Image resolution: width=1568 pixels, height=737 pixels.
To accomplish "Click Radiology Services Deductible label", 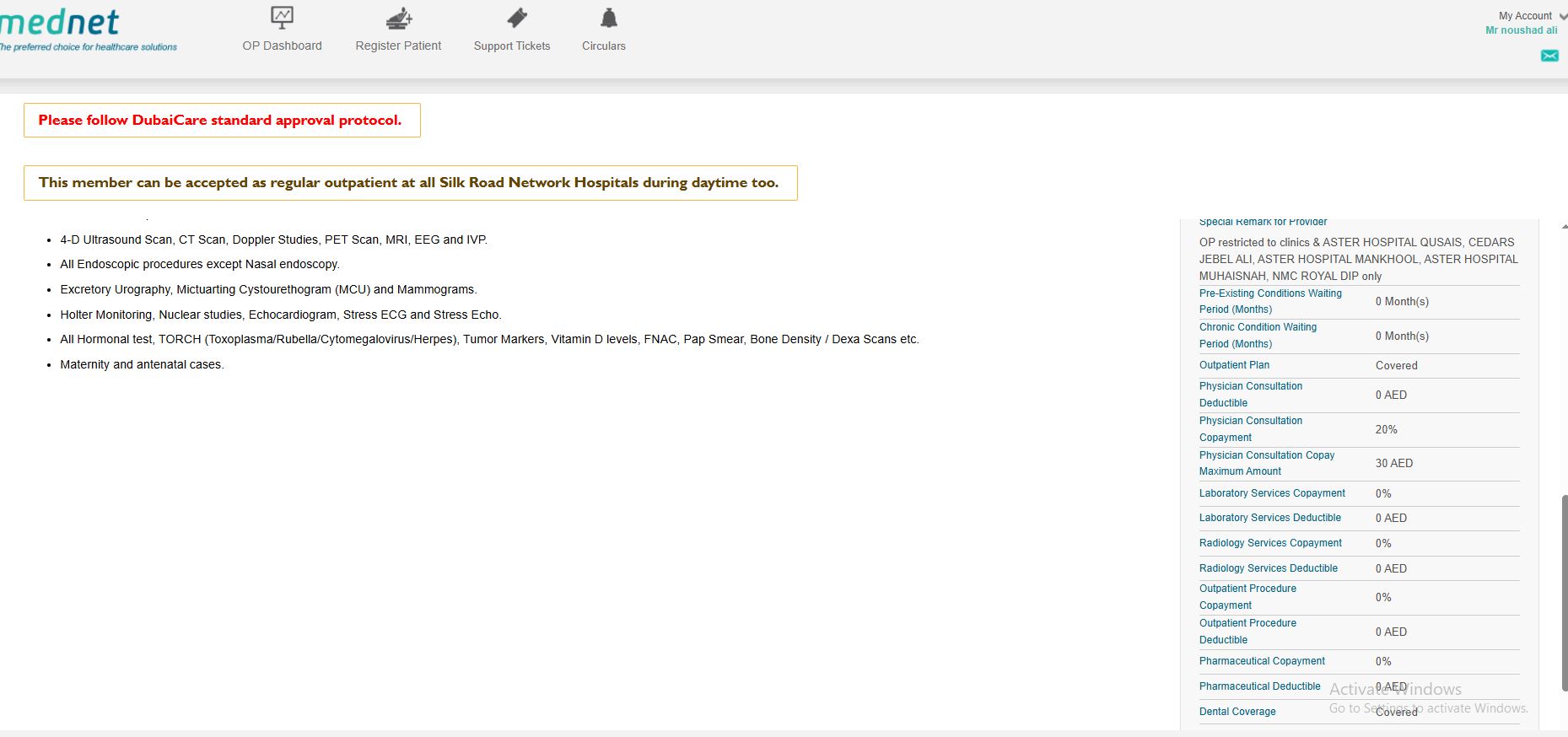I will coord(1269,568).
